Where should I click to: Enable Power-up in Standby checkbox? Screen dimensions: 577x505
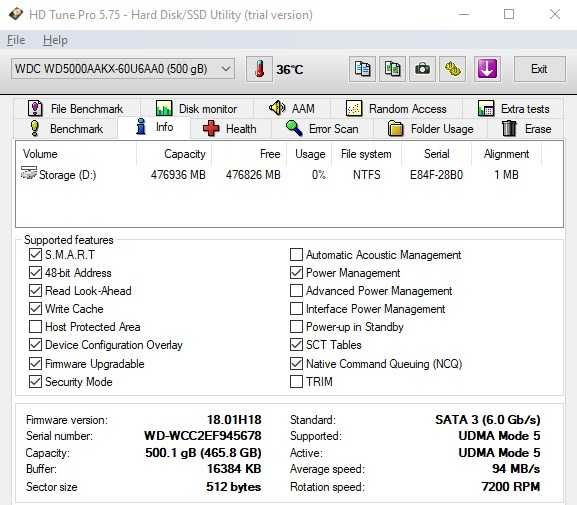click(296, 326)
